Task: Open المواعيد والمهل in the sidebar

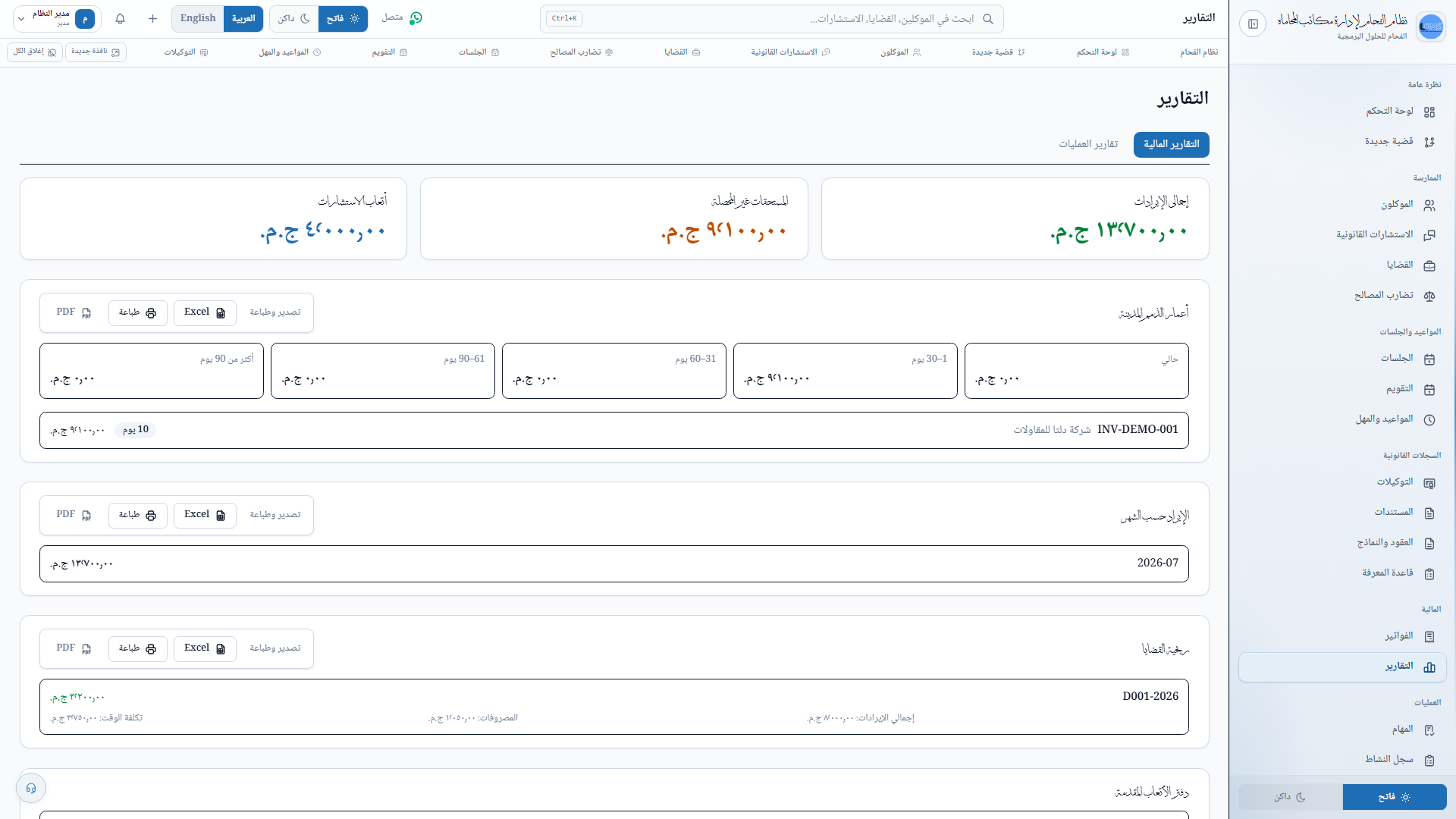Action: coord(1342,419)
